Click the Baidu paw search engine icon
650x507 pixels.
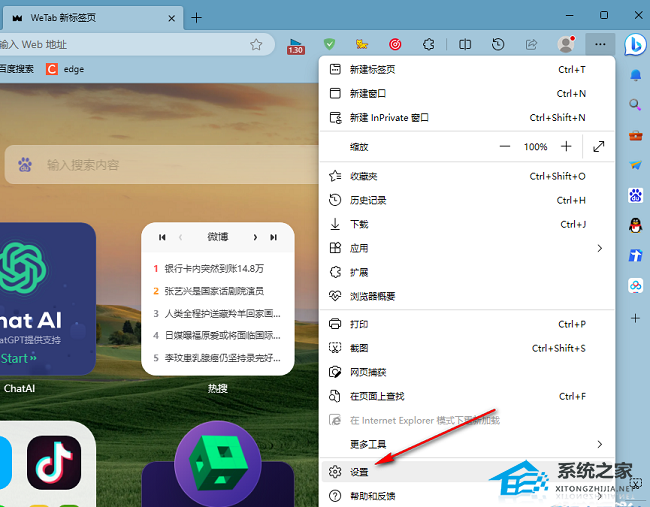(25, 165)
